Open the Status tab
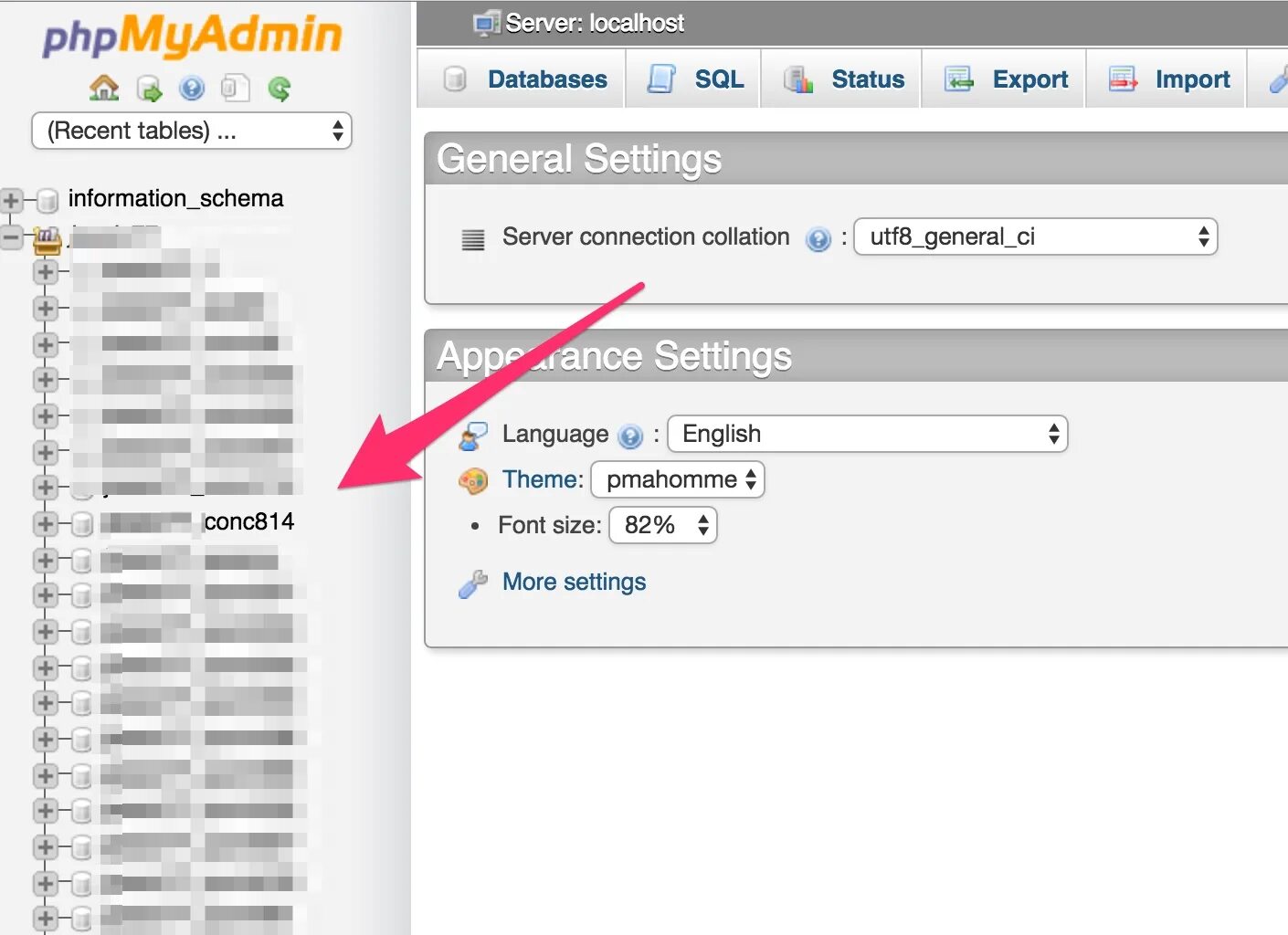 coord(842,79)
